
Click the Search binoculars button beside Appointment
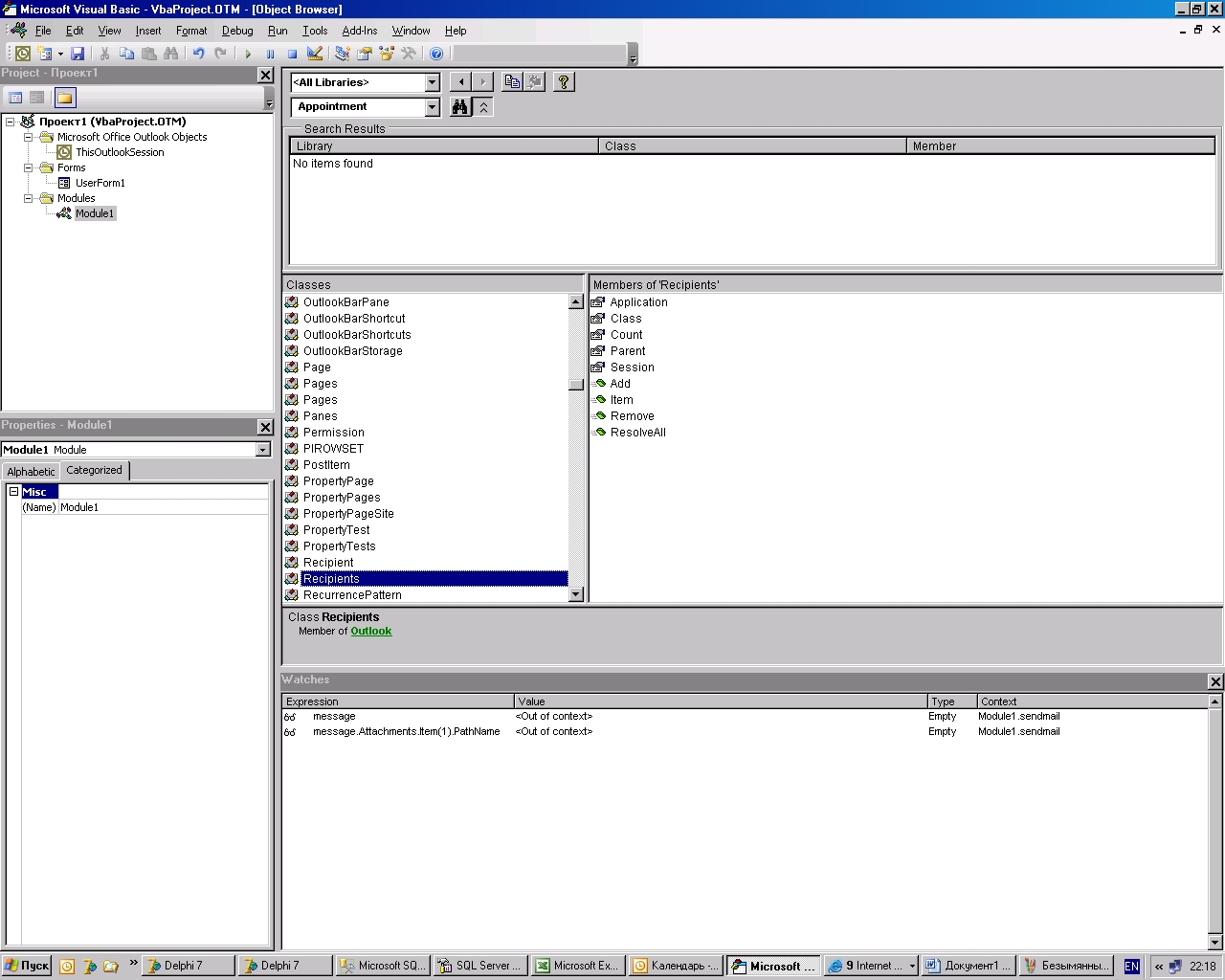tap(460, 107)
